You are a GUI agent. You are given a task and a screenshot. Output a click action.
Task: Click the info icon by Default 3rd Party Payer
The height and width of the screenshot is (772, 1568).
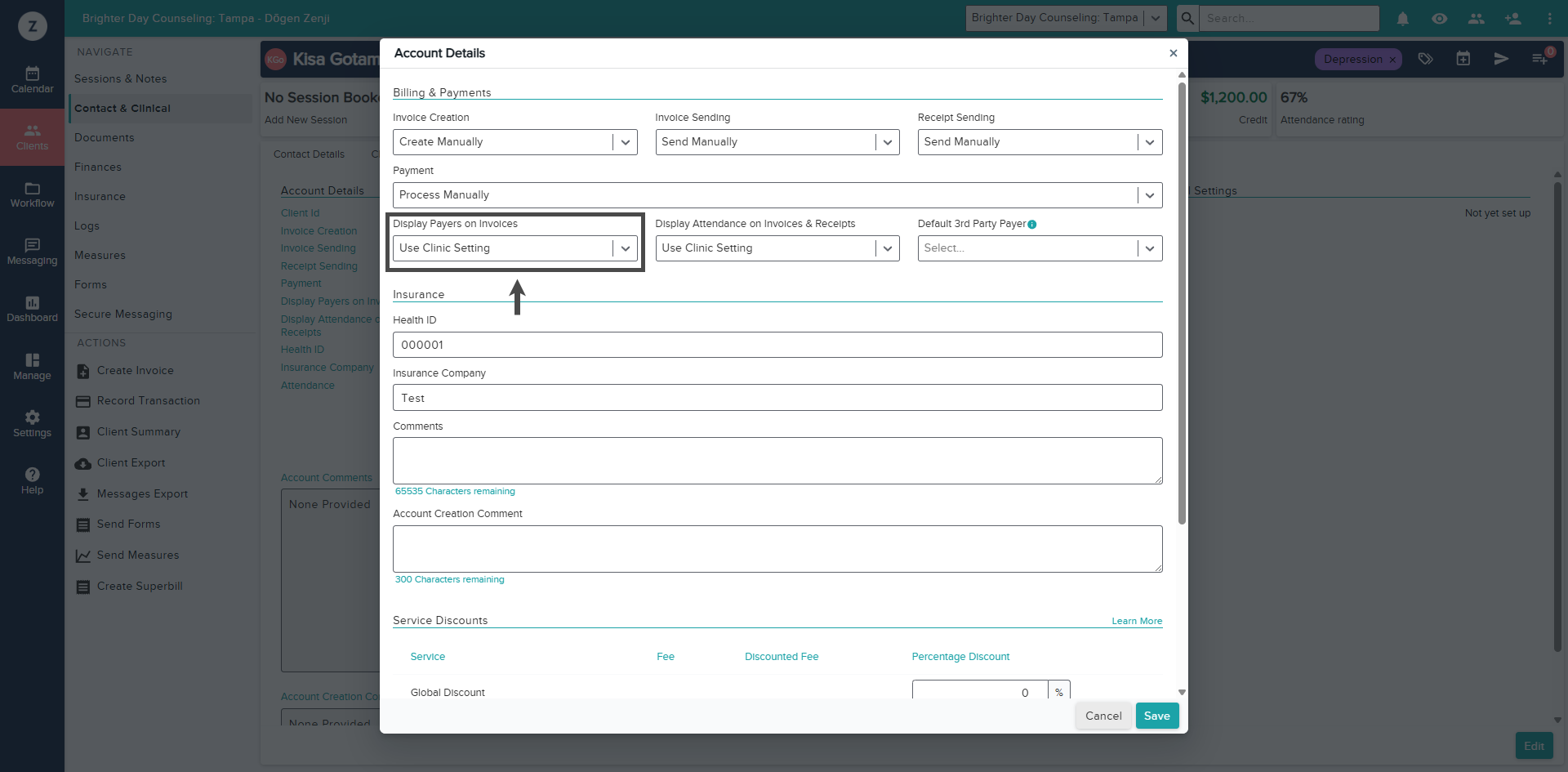tap(1032, 225)
